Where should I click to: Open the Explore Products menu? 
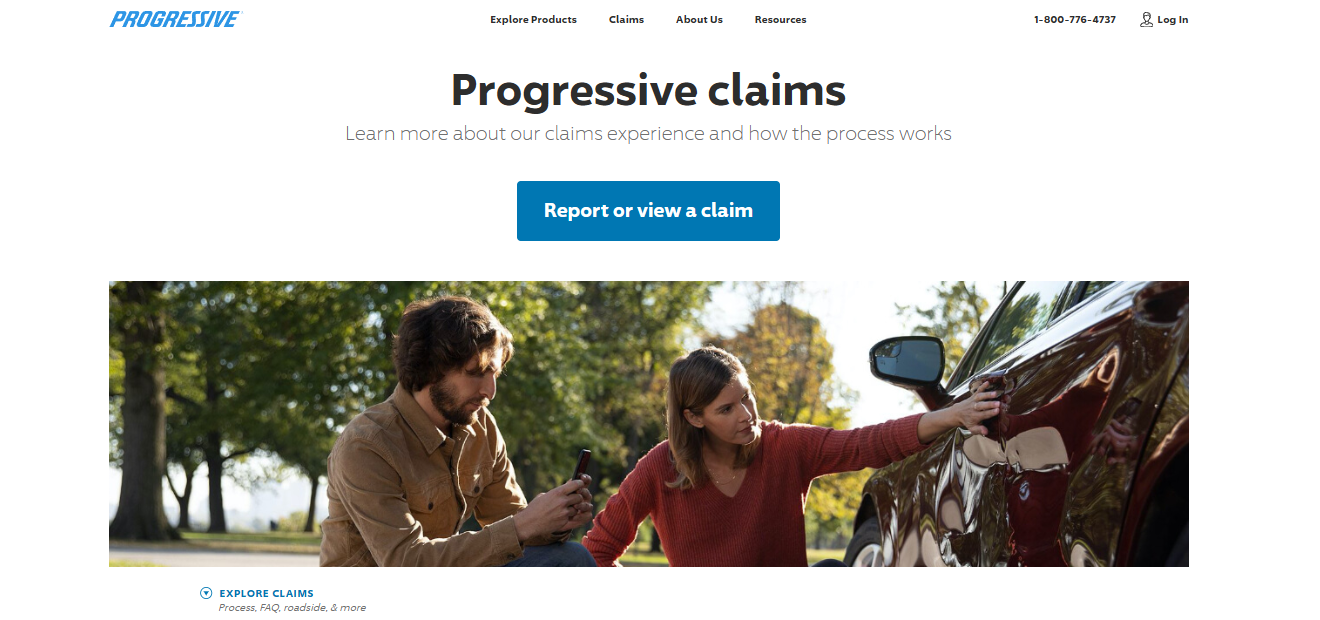(x=533, y=19)
